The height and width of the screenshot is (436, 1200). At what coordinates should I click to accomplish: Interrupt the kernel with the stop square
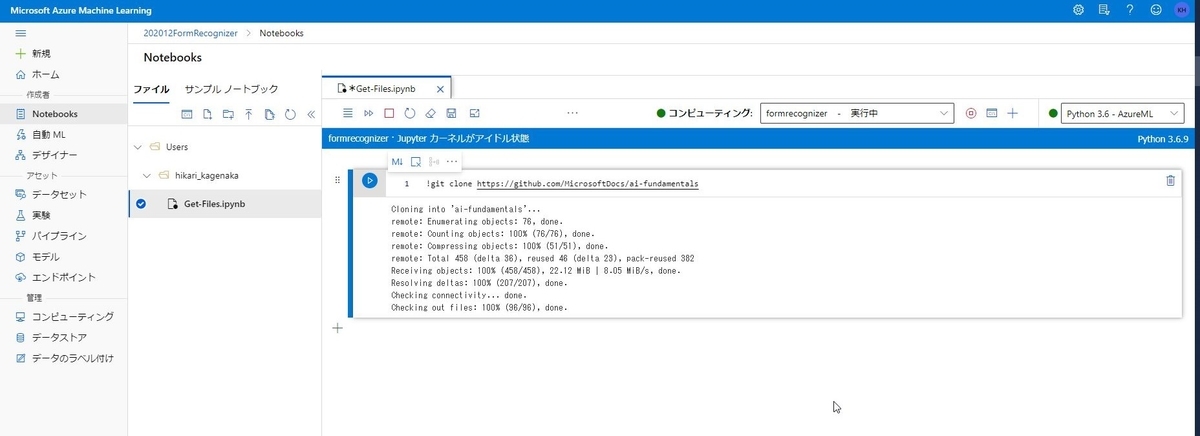[389, 113]
